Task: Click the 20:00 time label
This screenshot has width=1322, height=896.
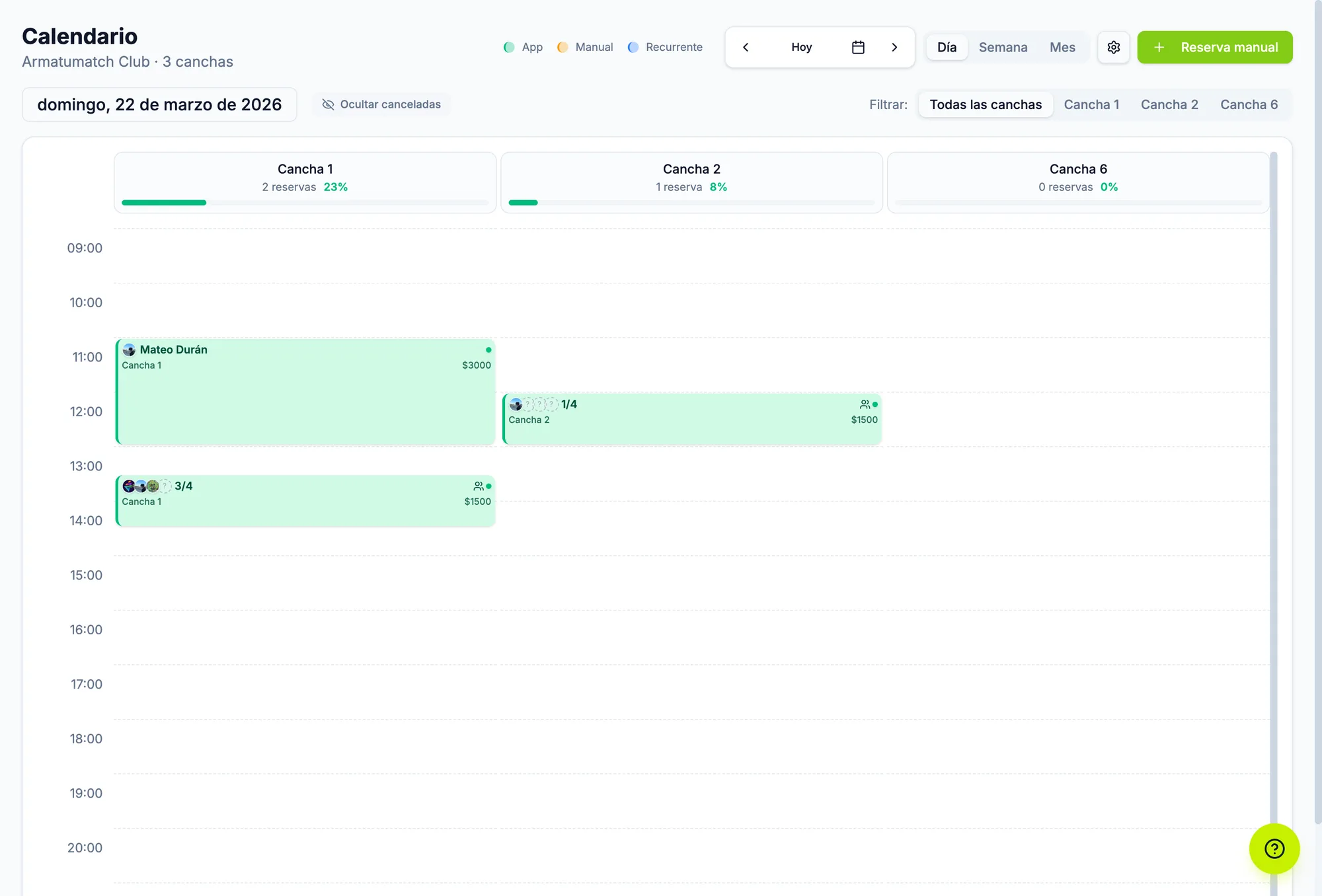Action: pyautogui.click(x=85, y=847)
